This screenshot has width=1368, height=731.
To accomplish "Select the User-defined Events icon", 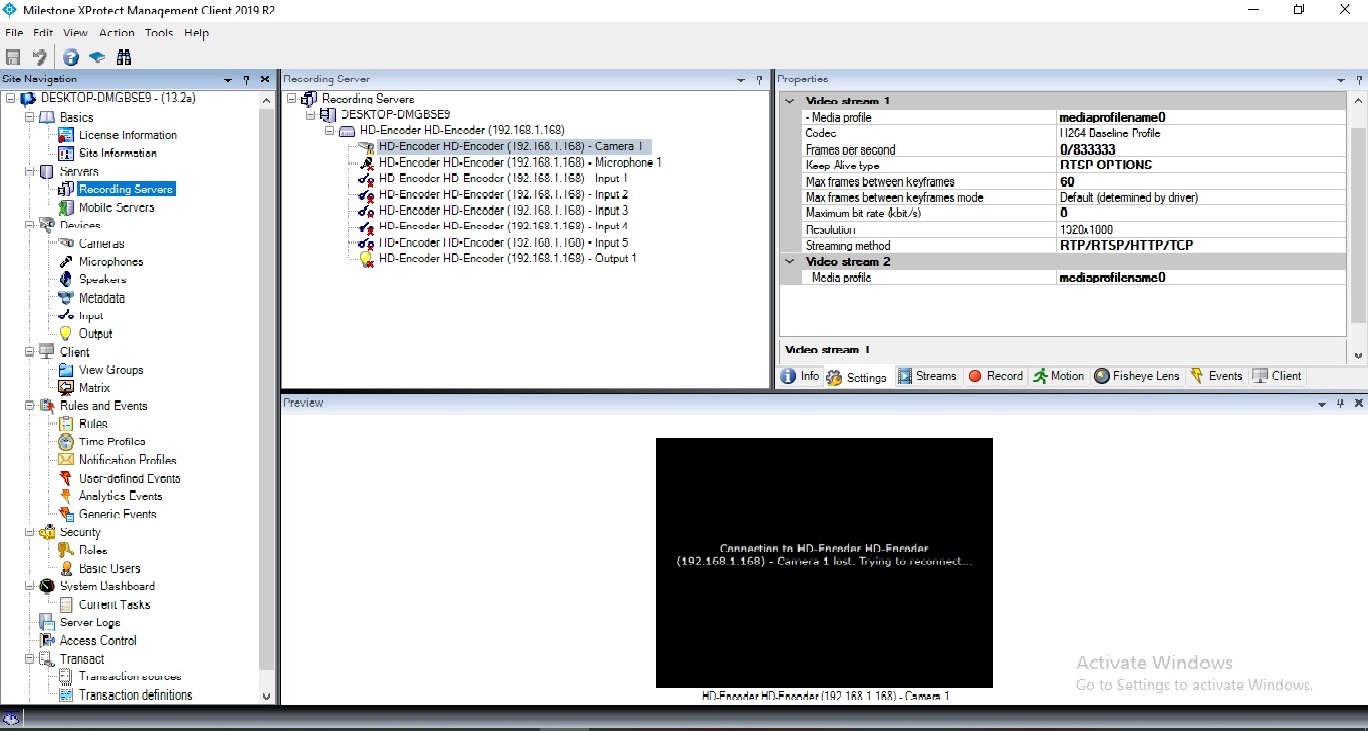I will click(66, 478).
